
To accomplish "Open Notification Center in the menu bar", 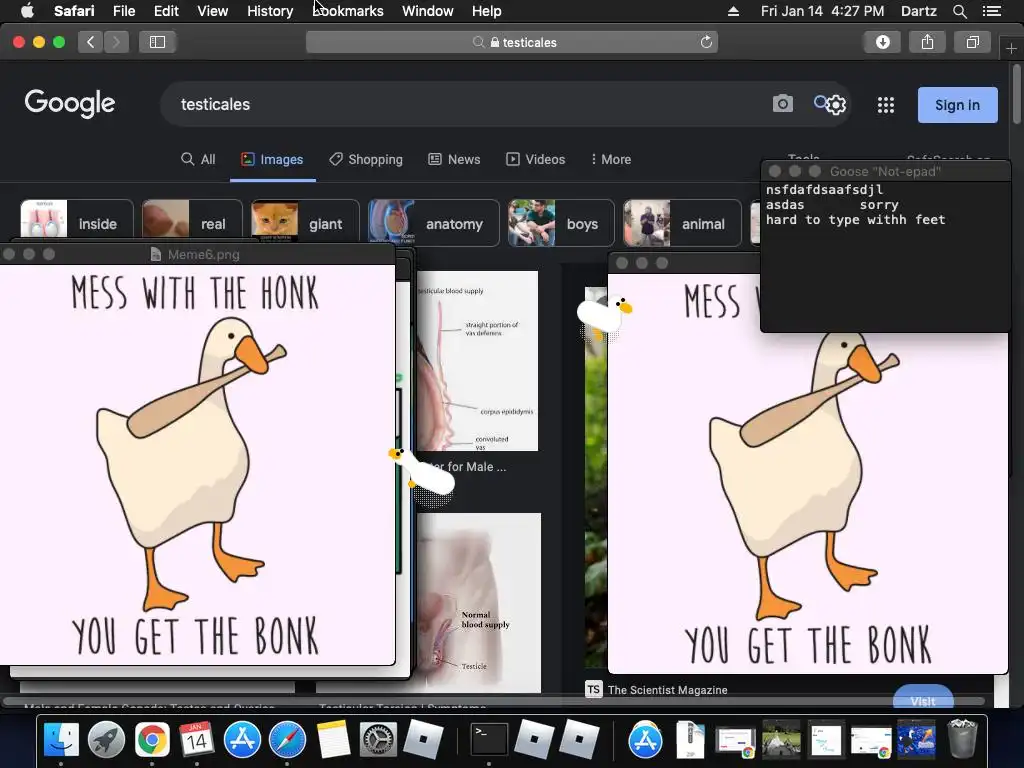I will pos(991,11).
